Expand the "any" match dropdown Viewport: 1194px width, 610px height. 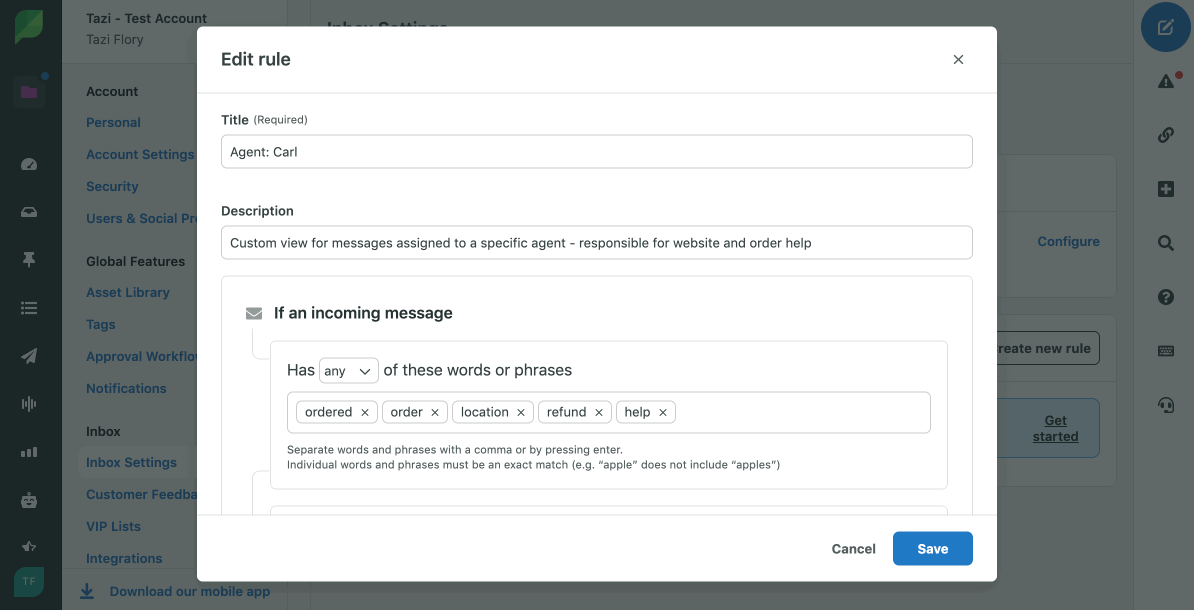pos(348,371)
